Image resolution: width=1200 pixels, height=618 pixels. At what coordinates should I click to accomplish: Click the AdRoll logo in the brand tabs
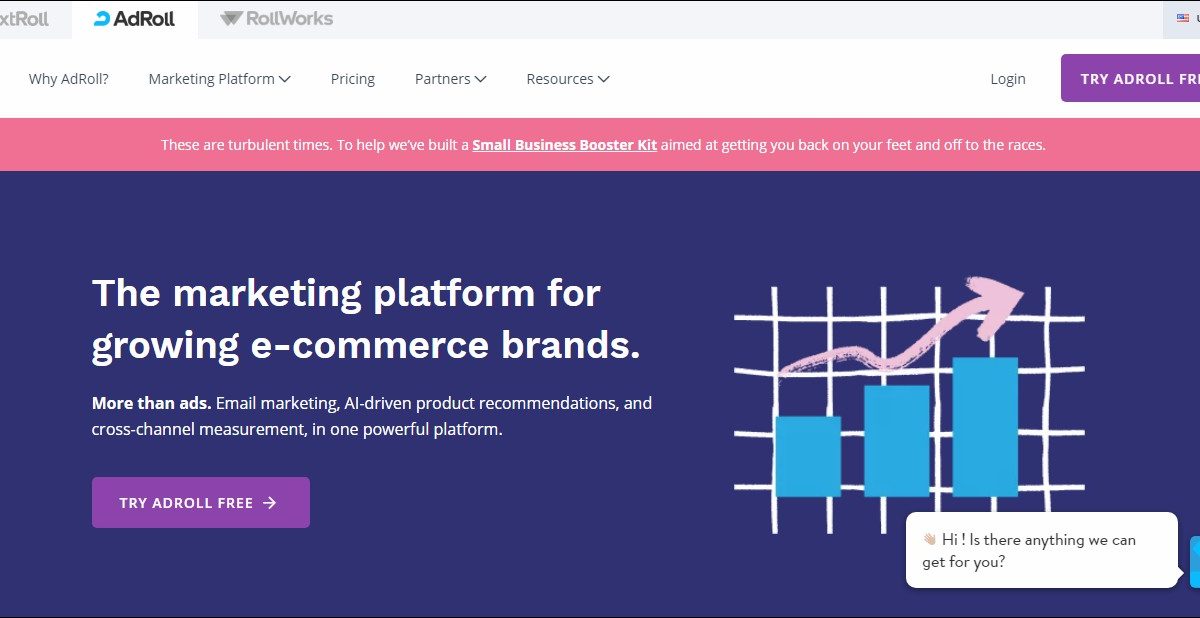134,19
